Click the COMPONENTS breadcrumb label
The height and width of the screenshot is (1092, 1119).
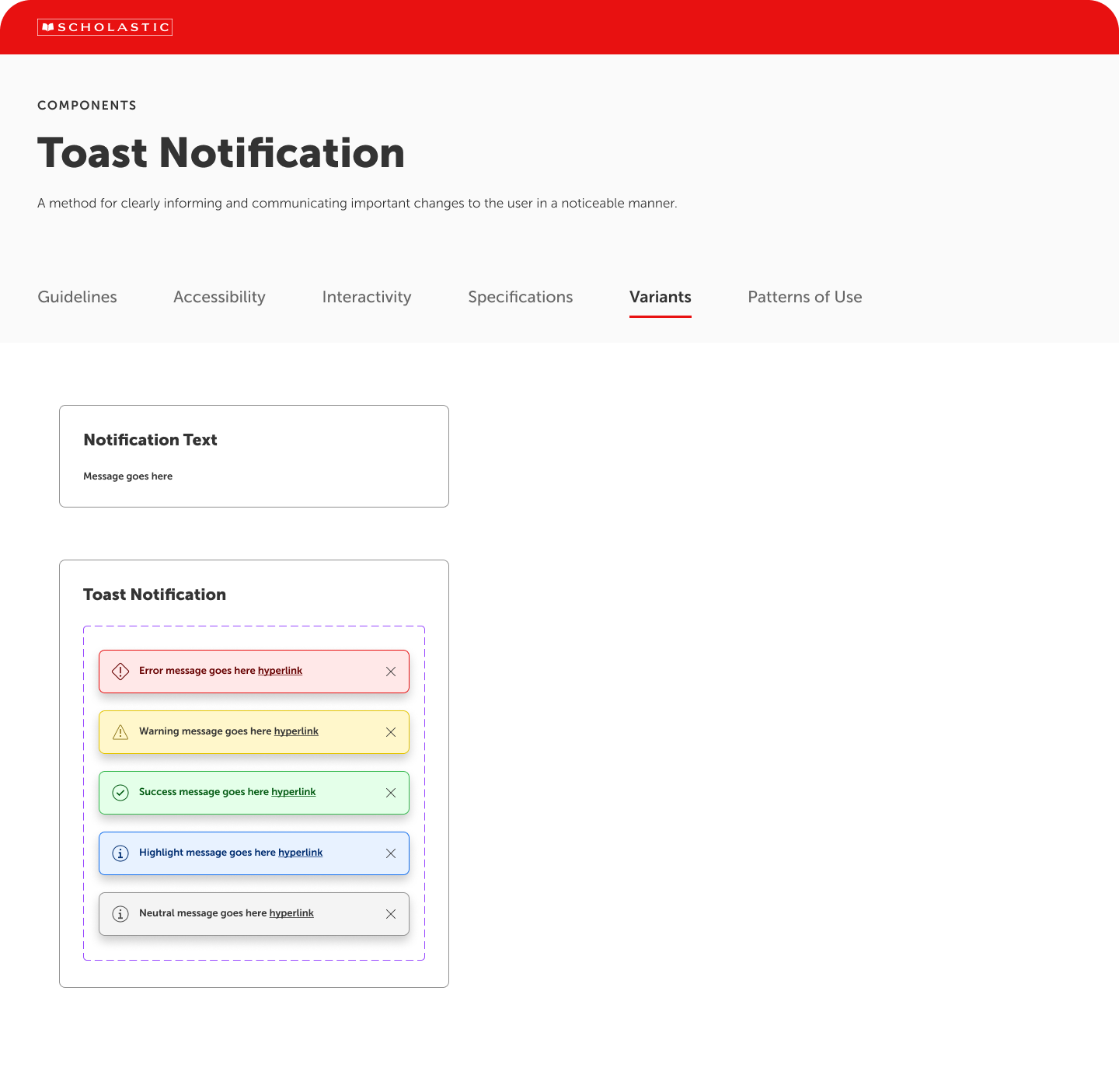[x=87, y=106]
